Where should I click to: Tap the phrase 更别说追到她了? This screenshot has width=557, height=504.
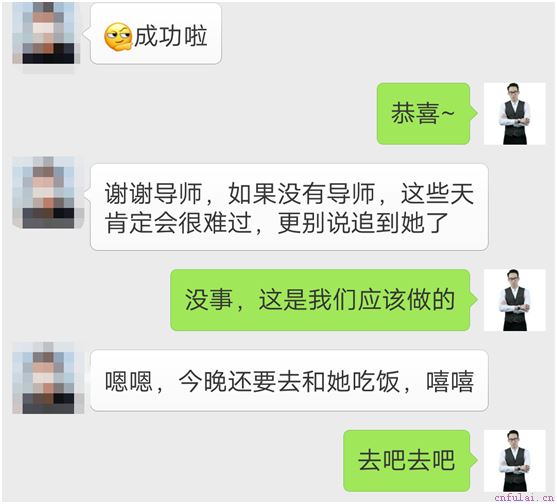[363, 223]
